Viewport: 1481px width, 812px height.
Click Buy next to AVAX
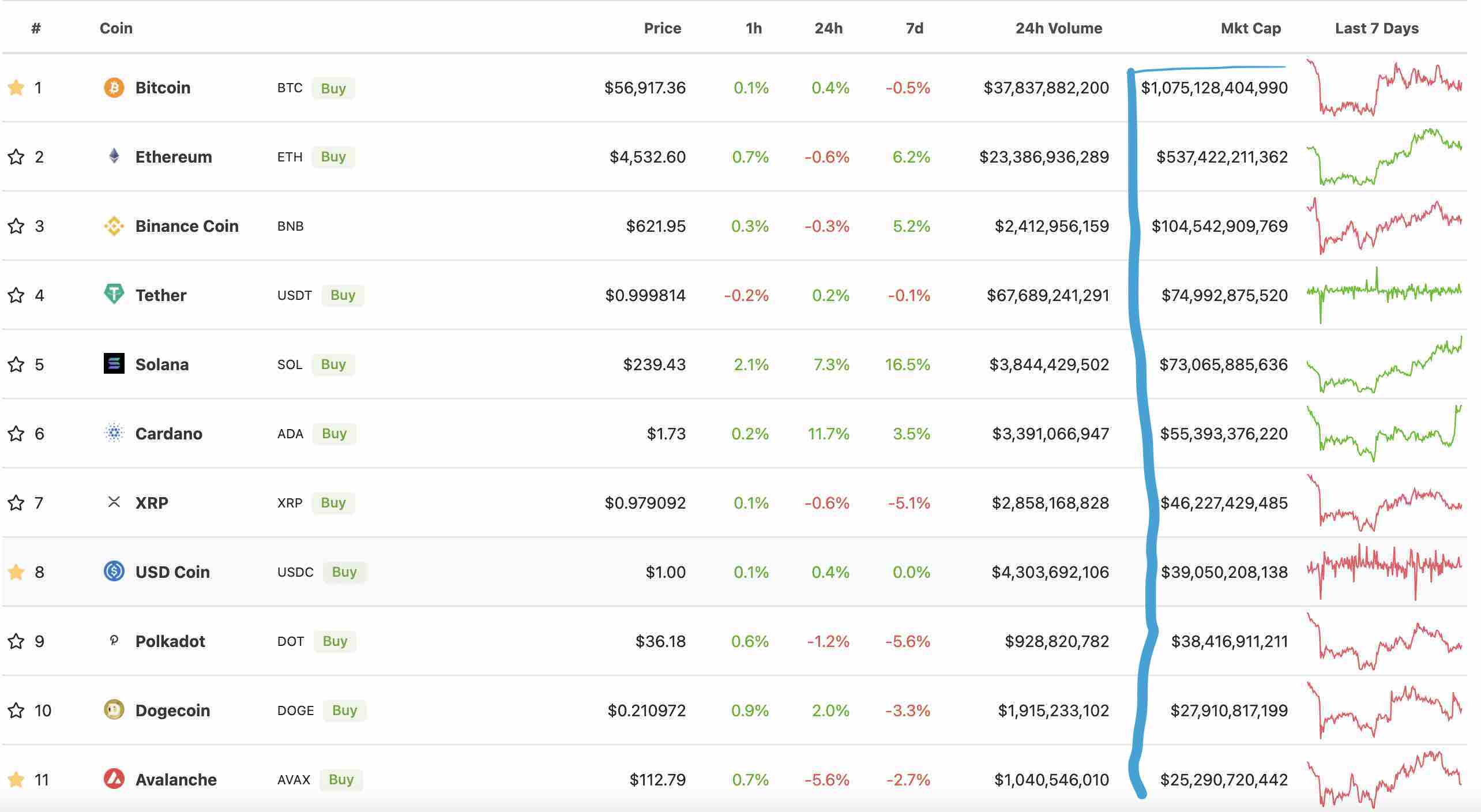click(x=341, y=780)
